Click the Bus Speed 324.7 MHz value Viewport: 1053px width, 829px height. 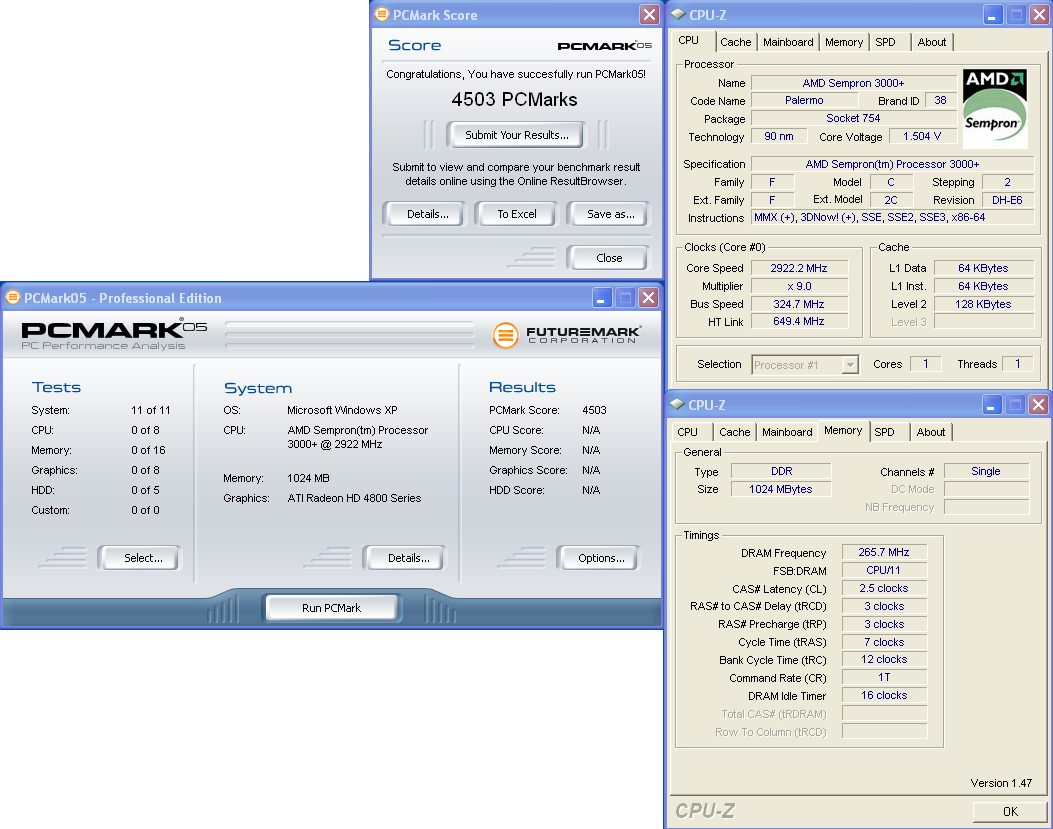point(799,304)
